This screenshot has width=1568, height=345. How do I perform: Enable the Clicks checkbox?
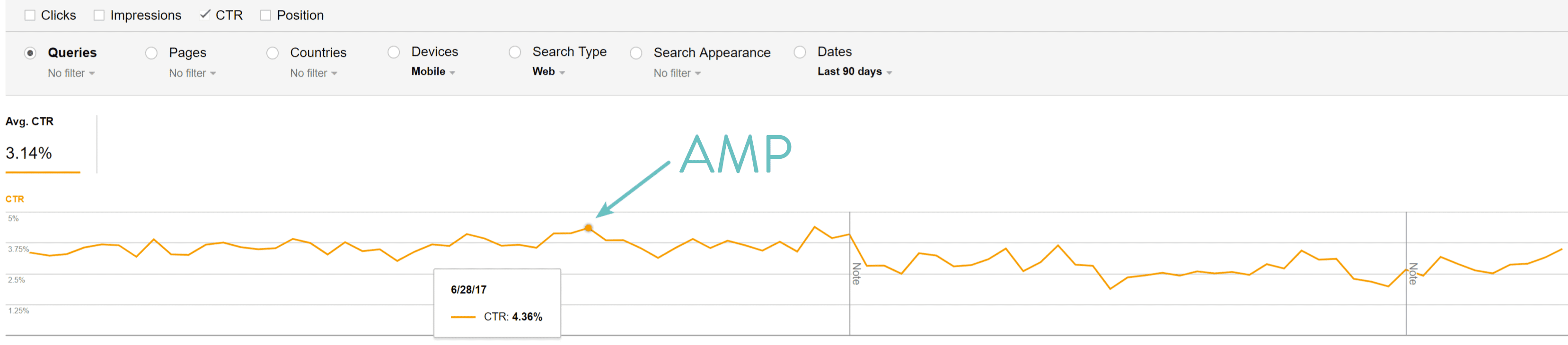tap(30, 15)
